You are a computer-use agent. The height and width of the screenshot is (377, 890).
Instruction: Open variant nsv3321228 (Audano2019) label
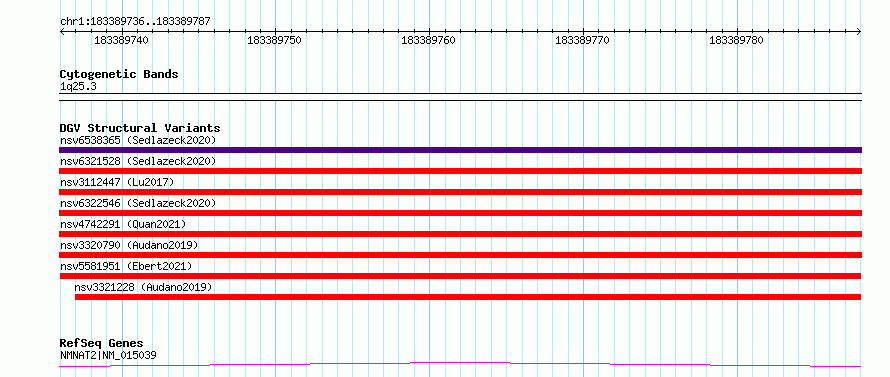143,287
